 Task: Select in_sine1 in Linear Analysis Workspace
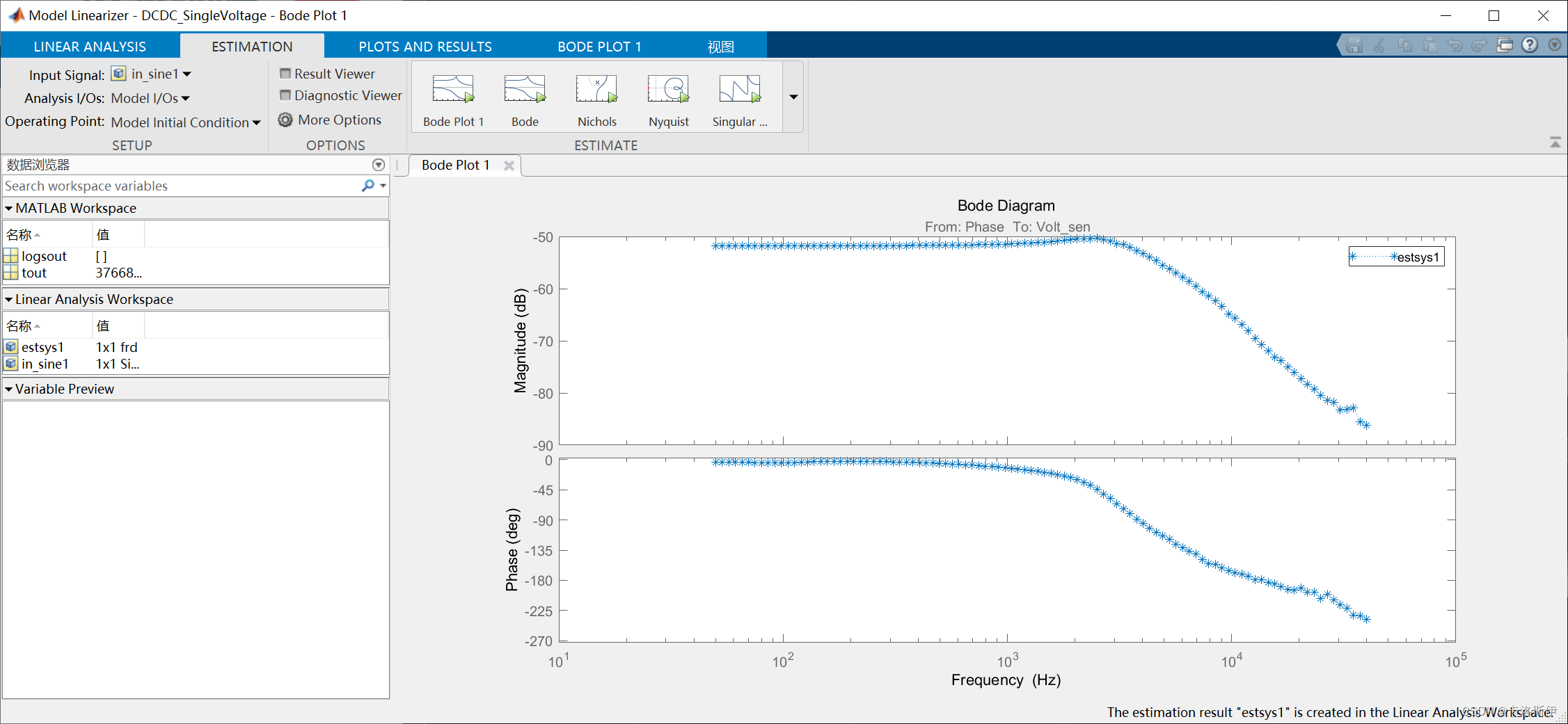(195, 364)
